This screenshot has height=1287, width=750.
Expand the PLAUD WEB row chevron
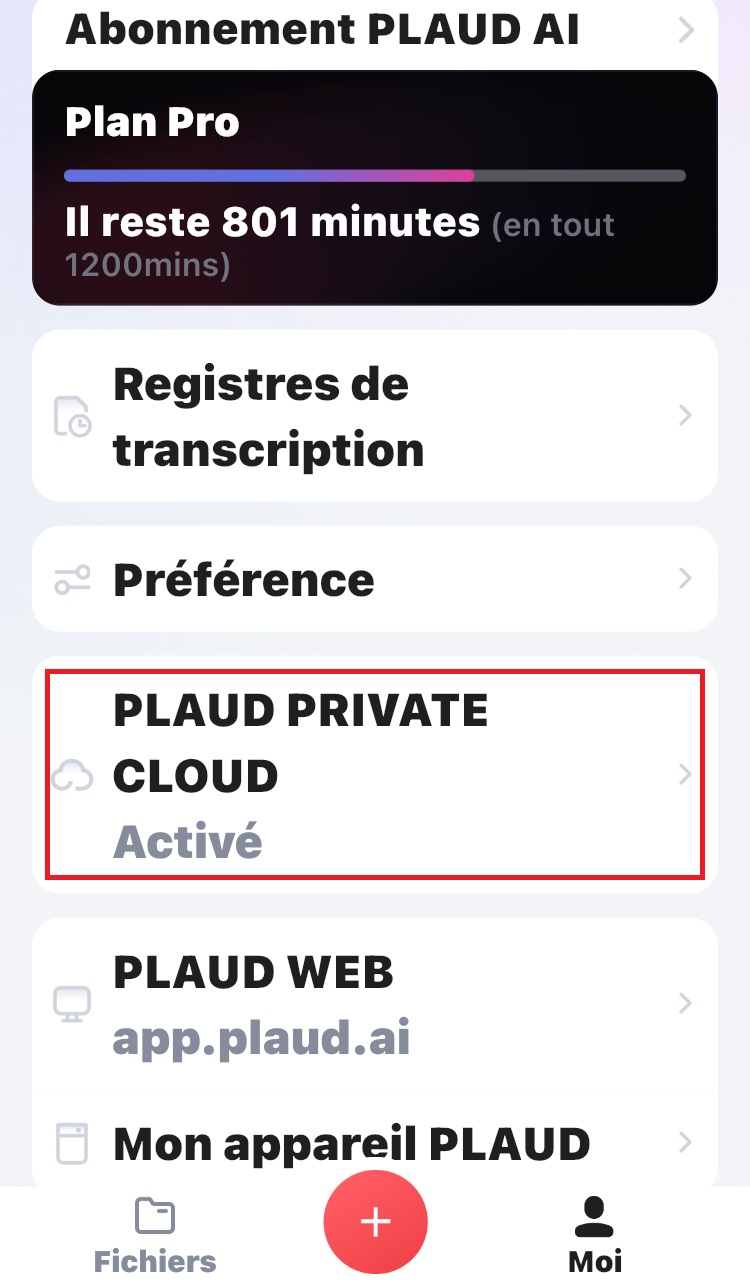(685, 1003)
